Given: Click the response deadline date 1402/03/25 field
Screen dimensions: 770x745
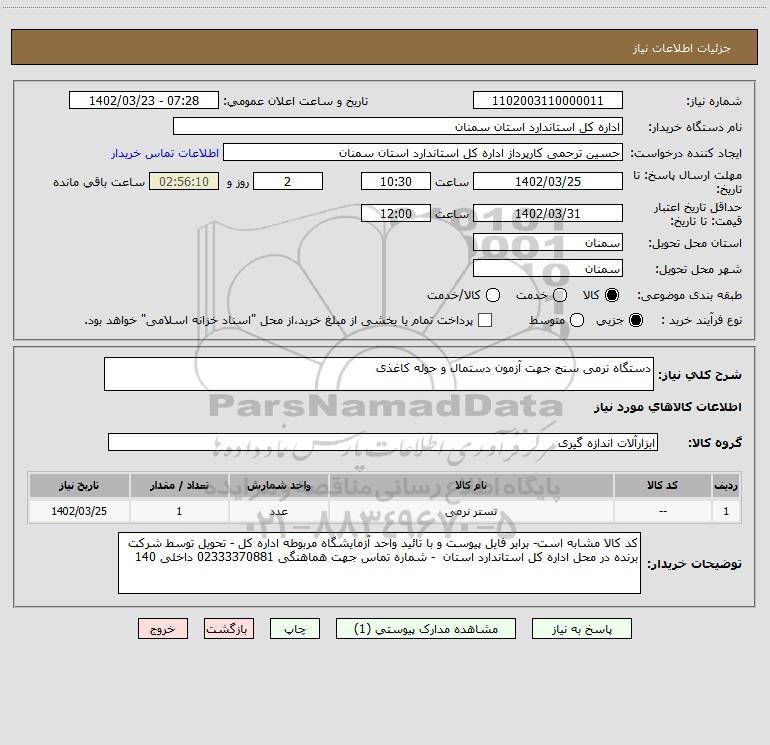Looking at the screenshot, I should [x=548, y=181].
